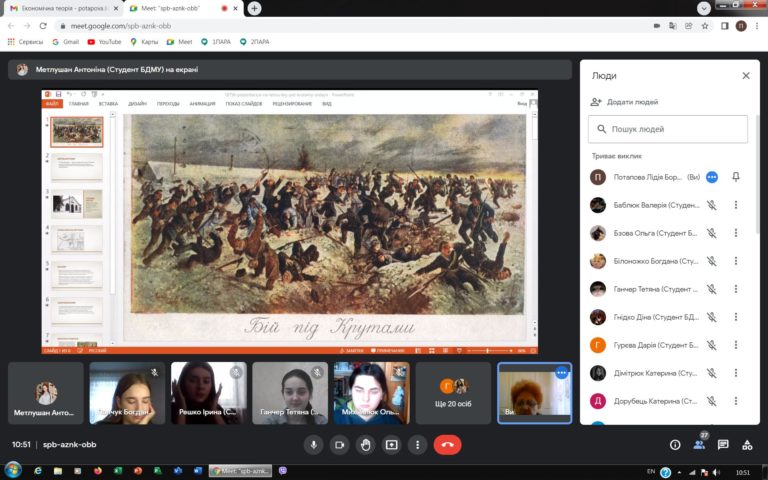Mute Дімітрюк Катерина microphone icon
Screen dimensions: 768x480
pyautogui.click(x=712, y=373)
